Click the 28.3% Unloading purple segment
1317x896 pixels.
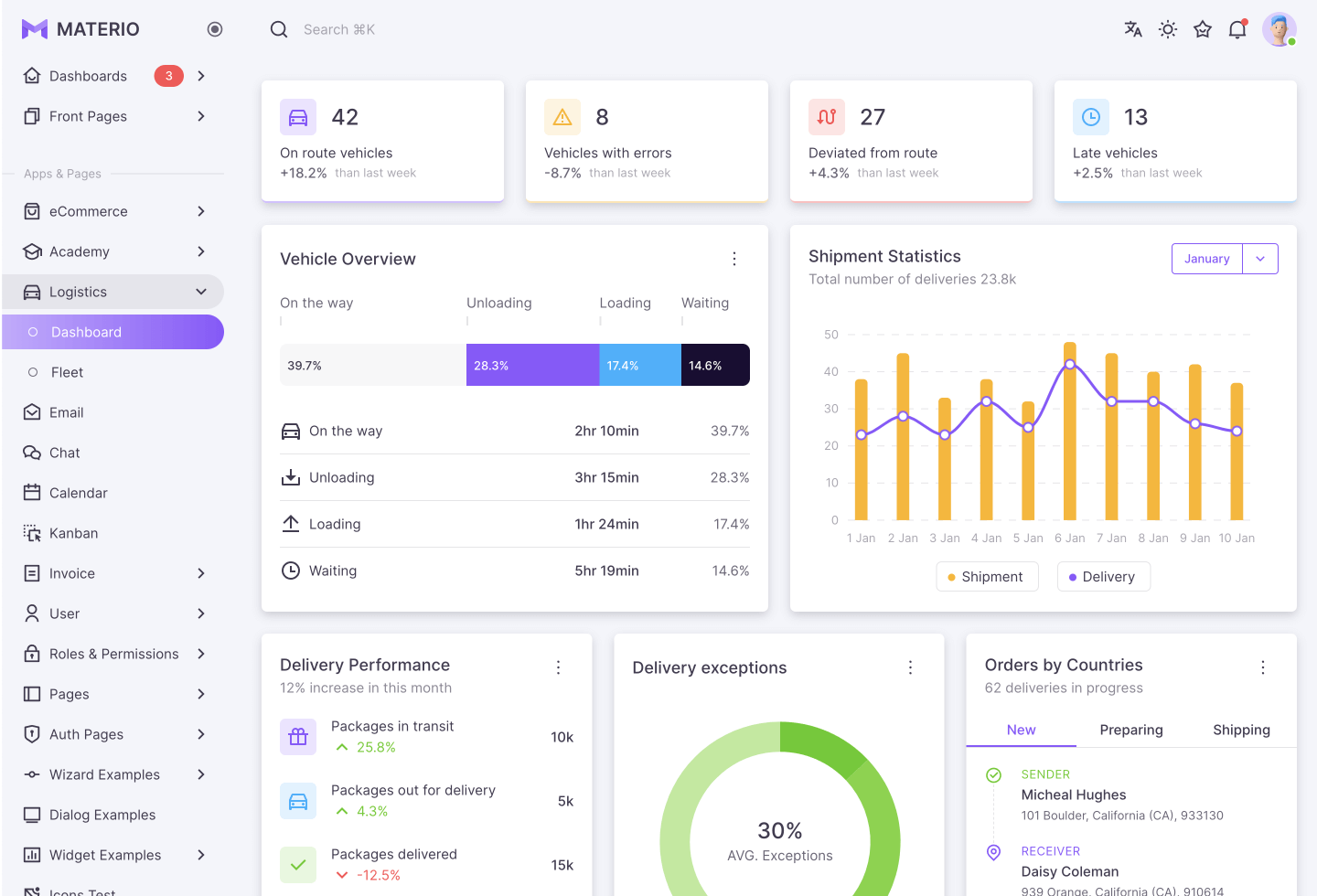533,365
